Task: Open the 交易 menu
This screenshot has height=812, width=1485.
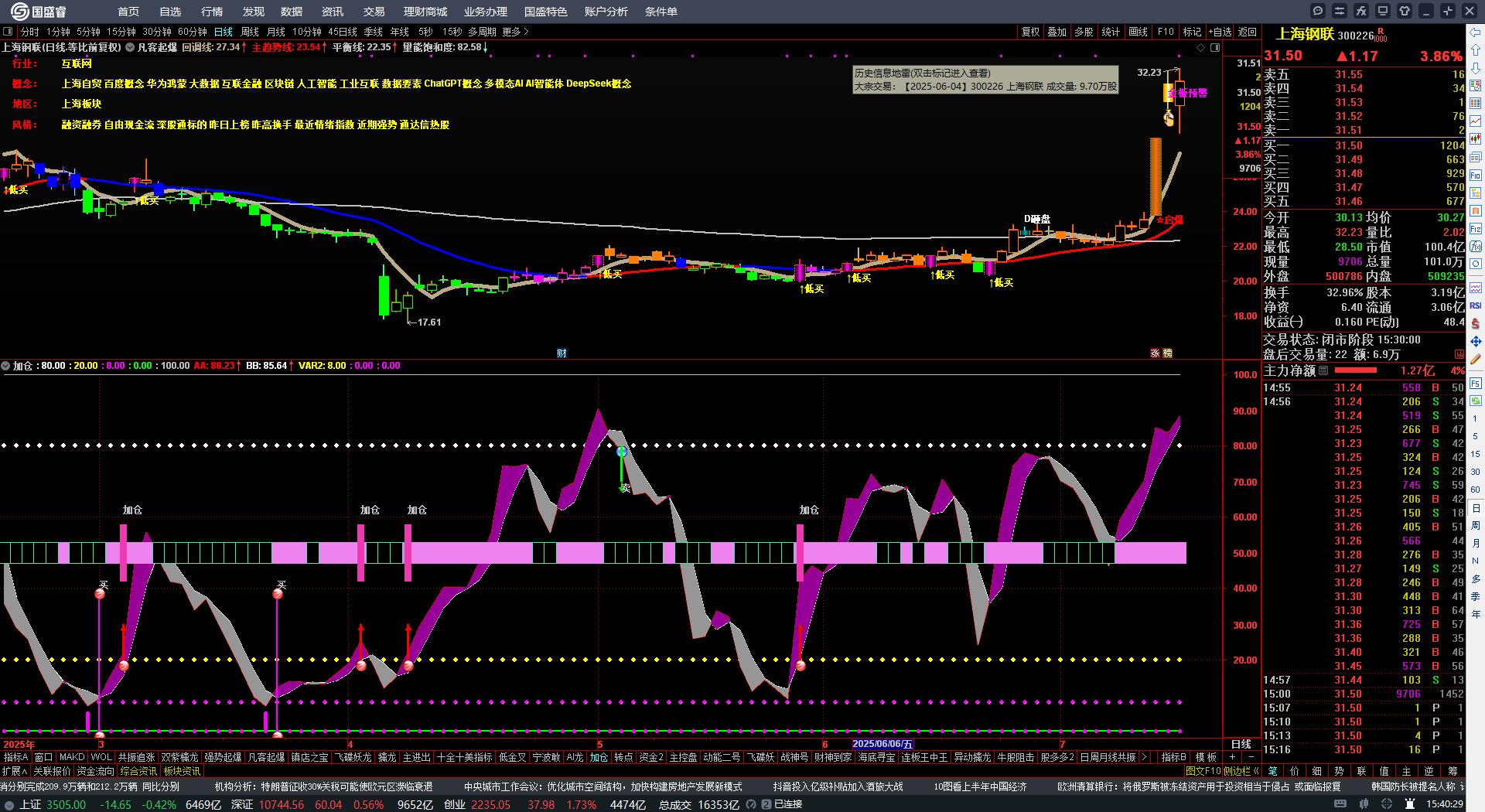Action: [x=374, y=12]
